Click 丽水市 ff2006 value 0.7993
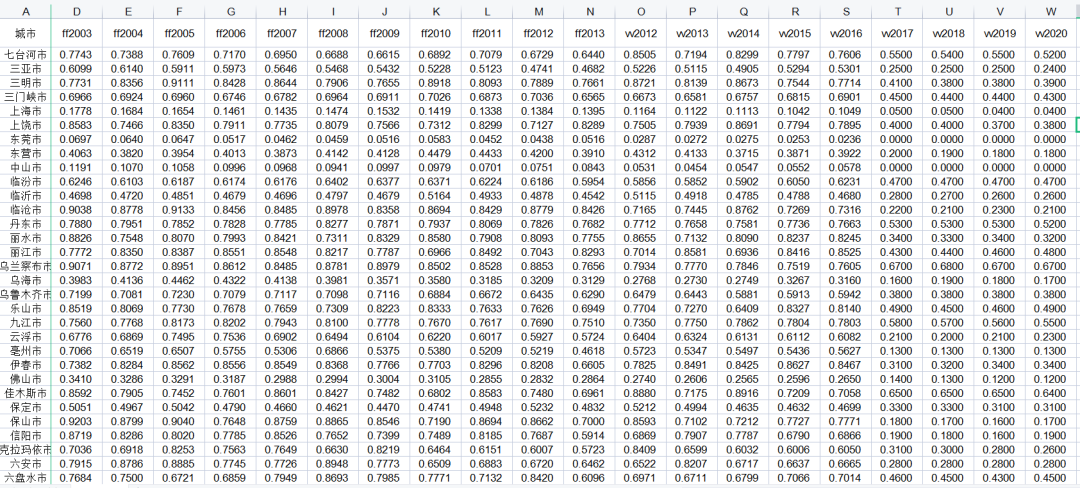This screenshot has width=1080, height=488. coord(230,238)
